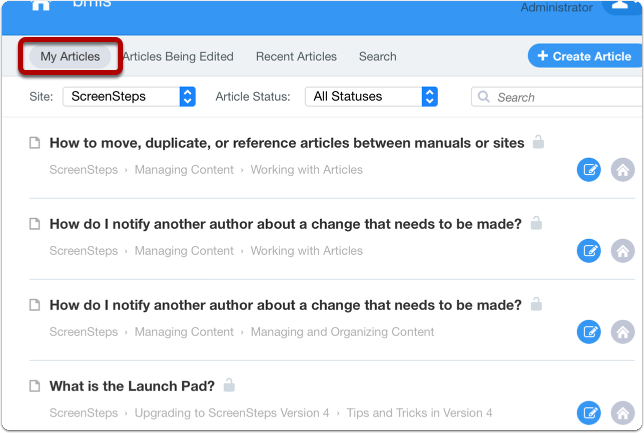Click home icon for the Managing and Organizing Content article
Image resolution: width=644 pixels, height=433 pixels.
point(623,332)
